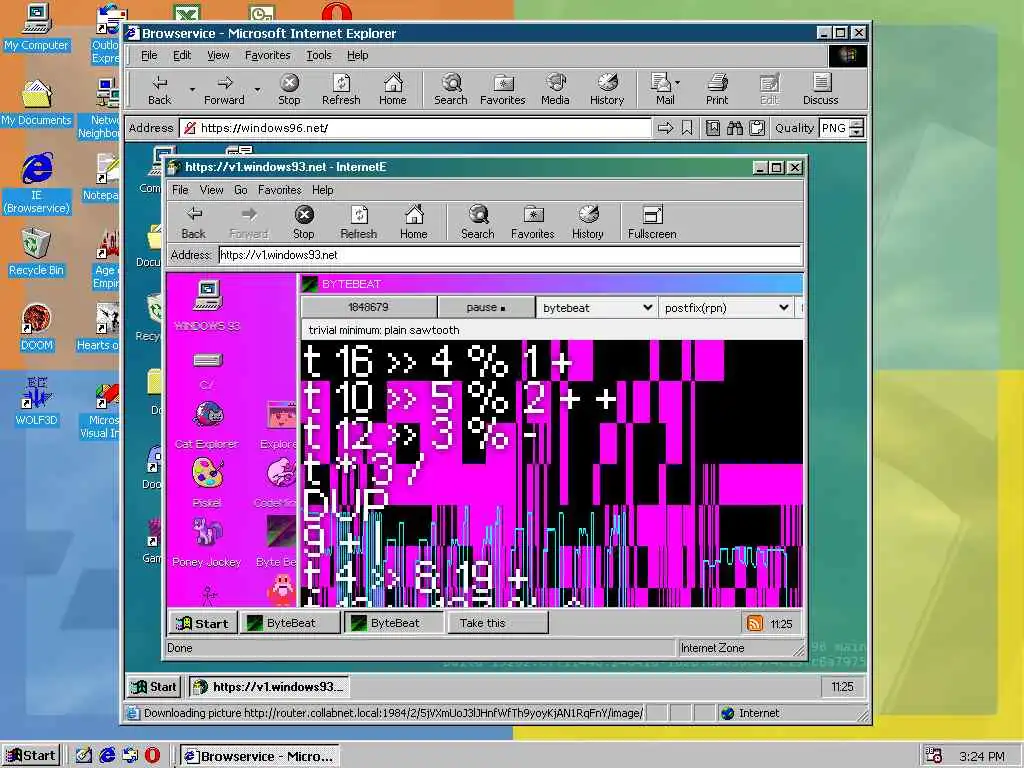Click inner address field v1.windows93.net
The image size is (1024, 768).
(x=510, y=255)
